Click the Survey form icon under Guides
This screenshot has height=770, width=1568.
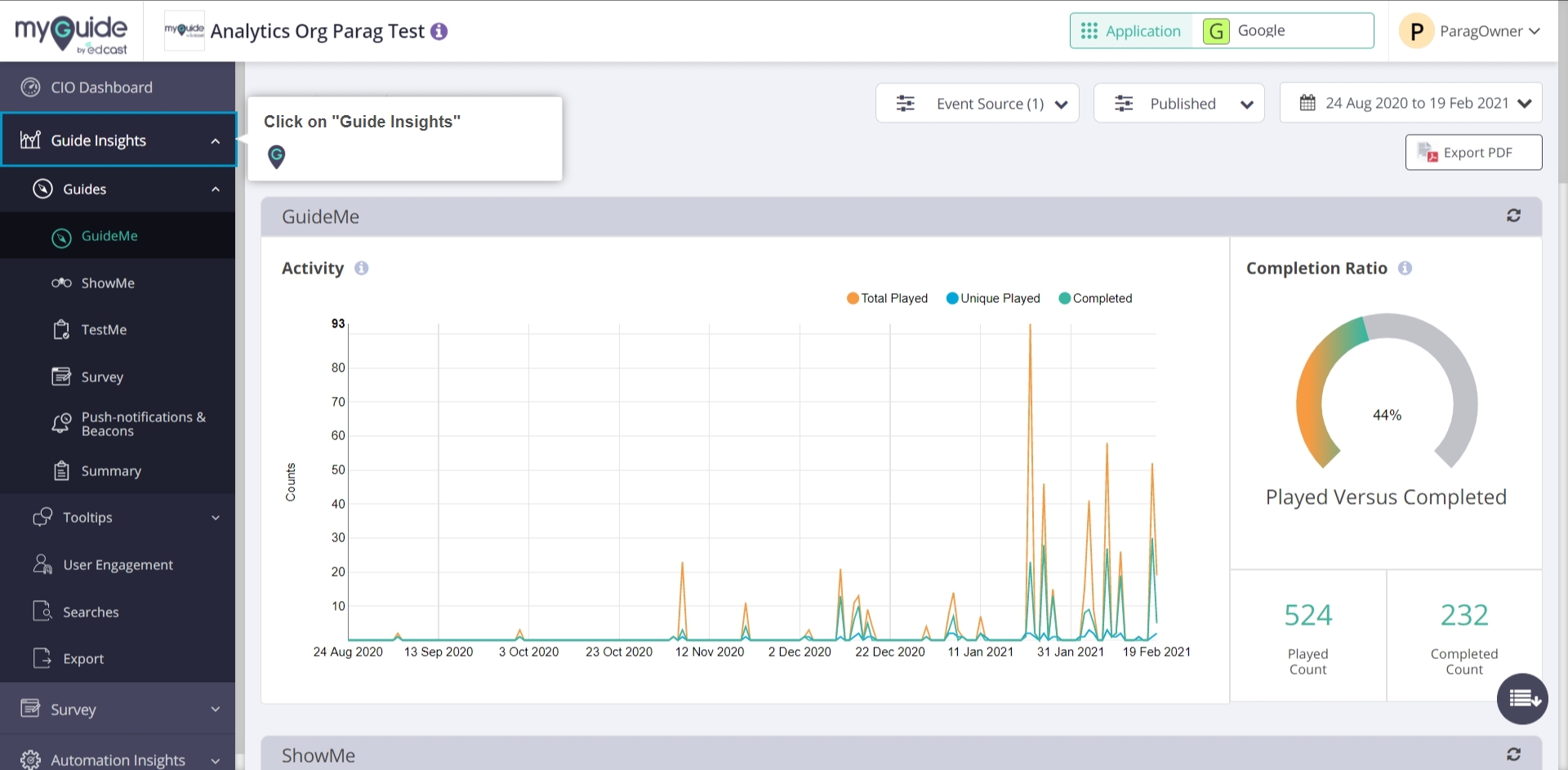tap(61, 376)
